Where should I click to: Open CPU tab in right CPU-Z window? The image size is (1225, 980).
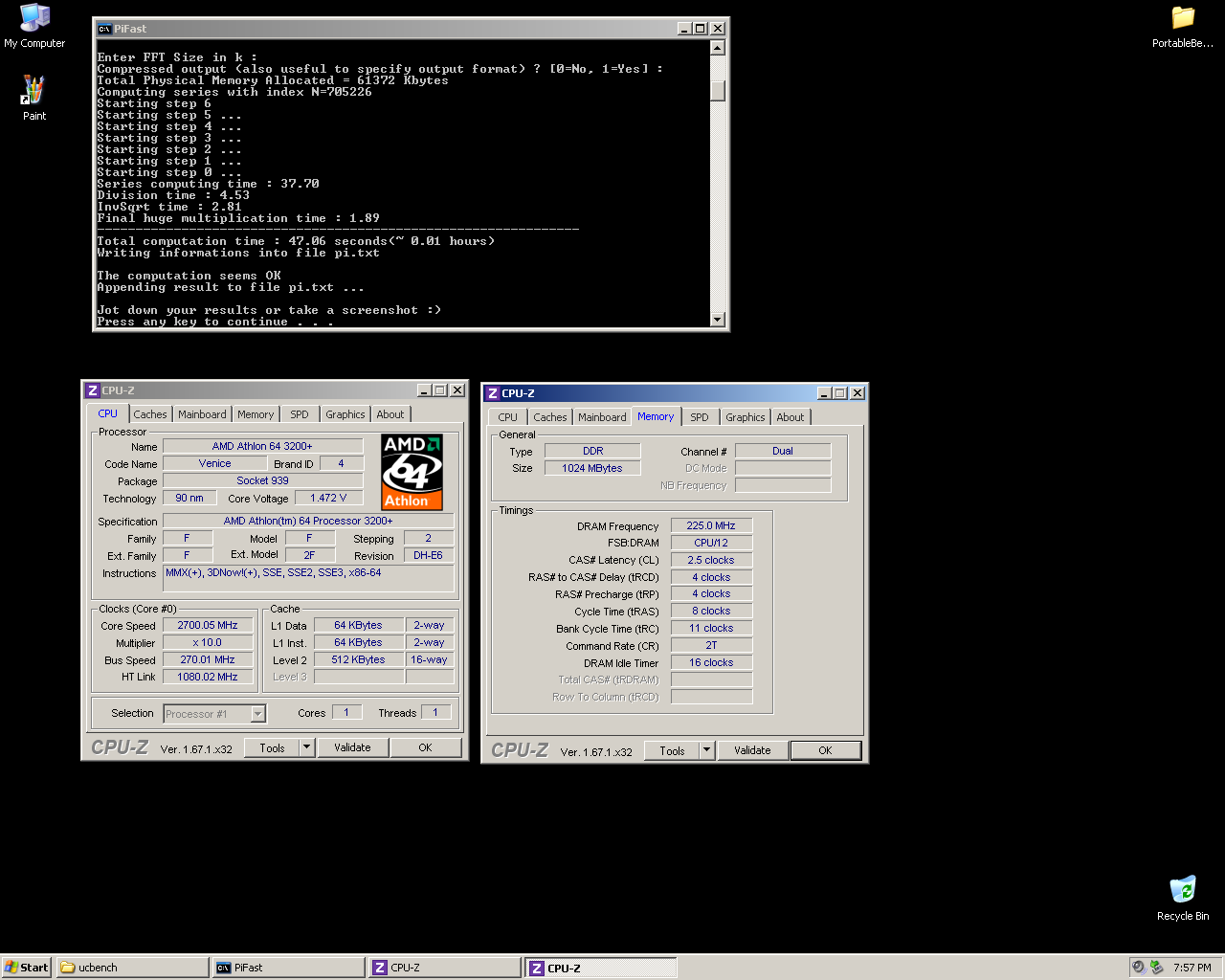tap(508, 417)
